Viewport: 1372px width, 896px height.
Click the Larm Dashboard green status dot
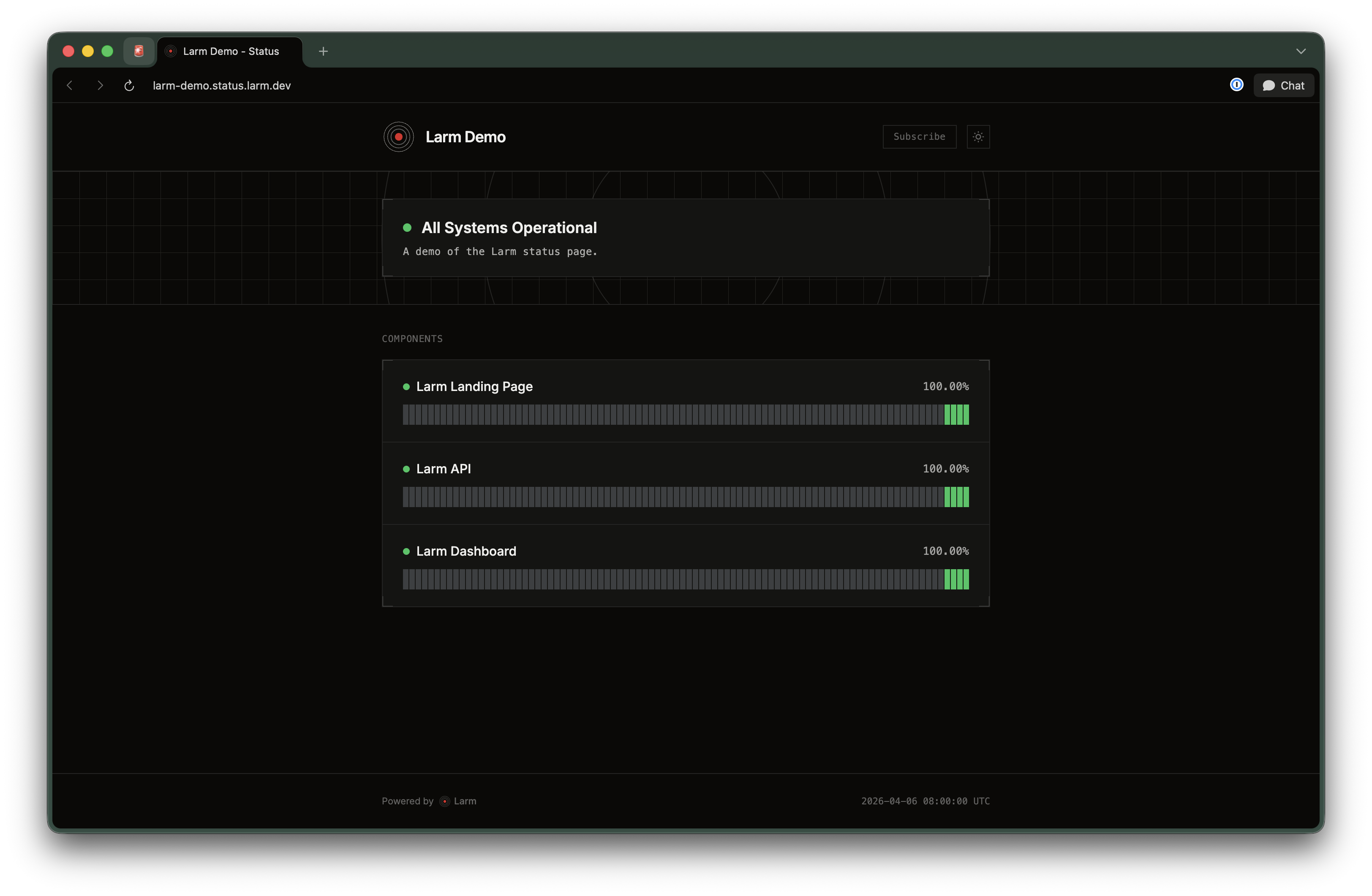406,551
